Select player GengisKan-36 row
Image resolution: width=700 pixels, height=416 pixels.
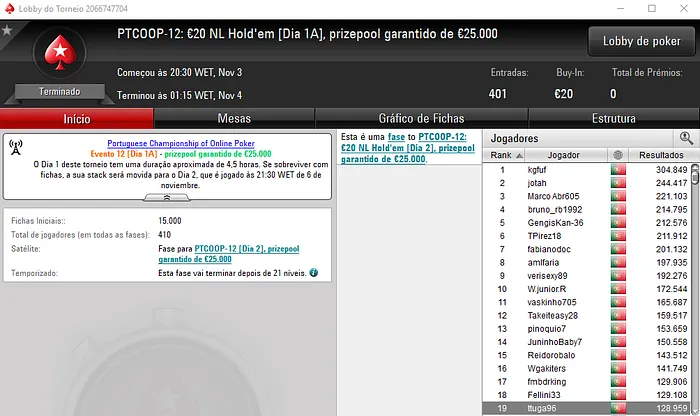click(587, 223)
